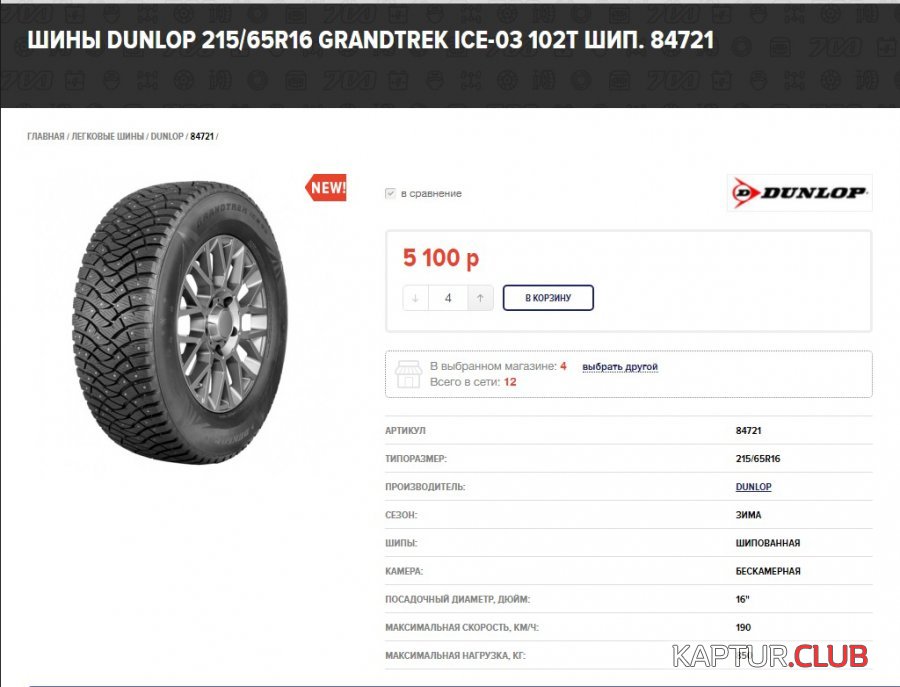This screenshot has height=687, width=900.
Task: Open 'ЛЕГКОВЫЕ ШИНЫ' breadcrumb
Action: (x=107, y=137)
